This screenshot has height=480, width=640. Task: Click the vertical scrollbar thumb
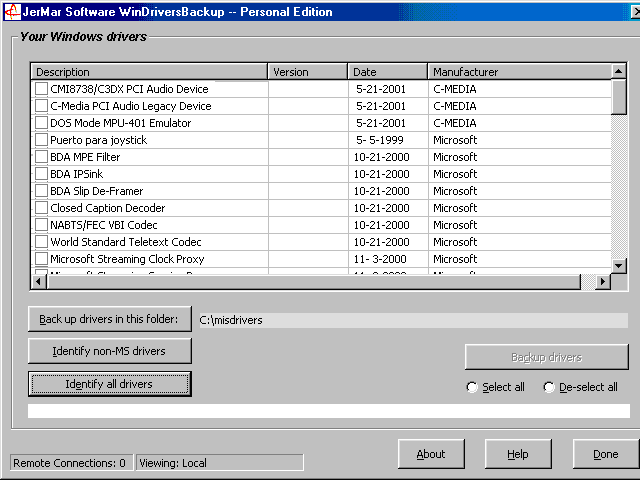tap(619, 97)
